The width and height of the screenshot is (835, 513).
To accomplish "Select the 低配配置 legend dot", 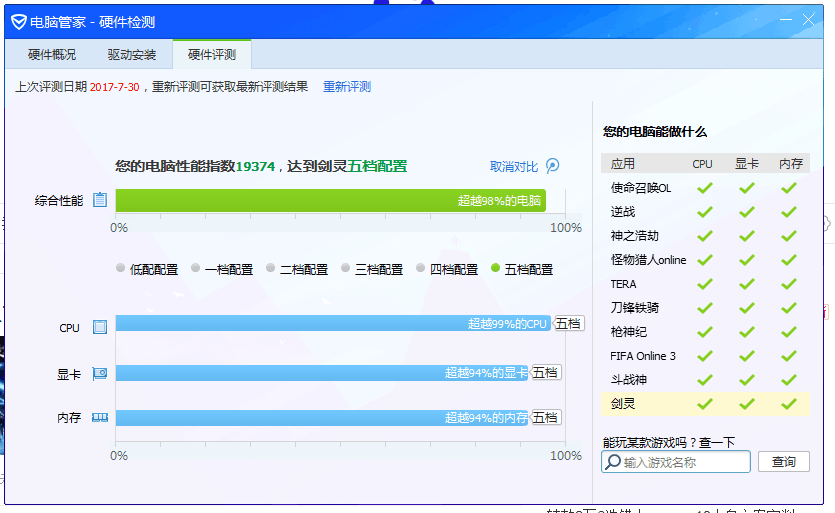I will click(120, 268).
